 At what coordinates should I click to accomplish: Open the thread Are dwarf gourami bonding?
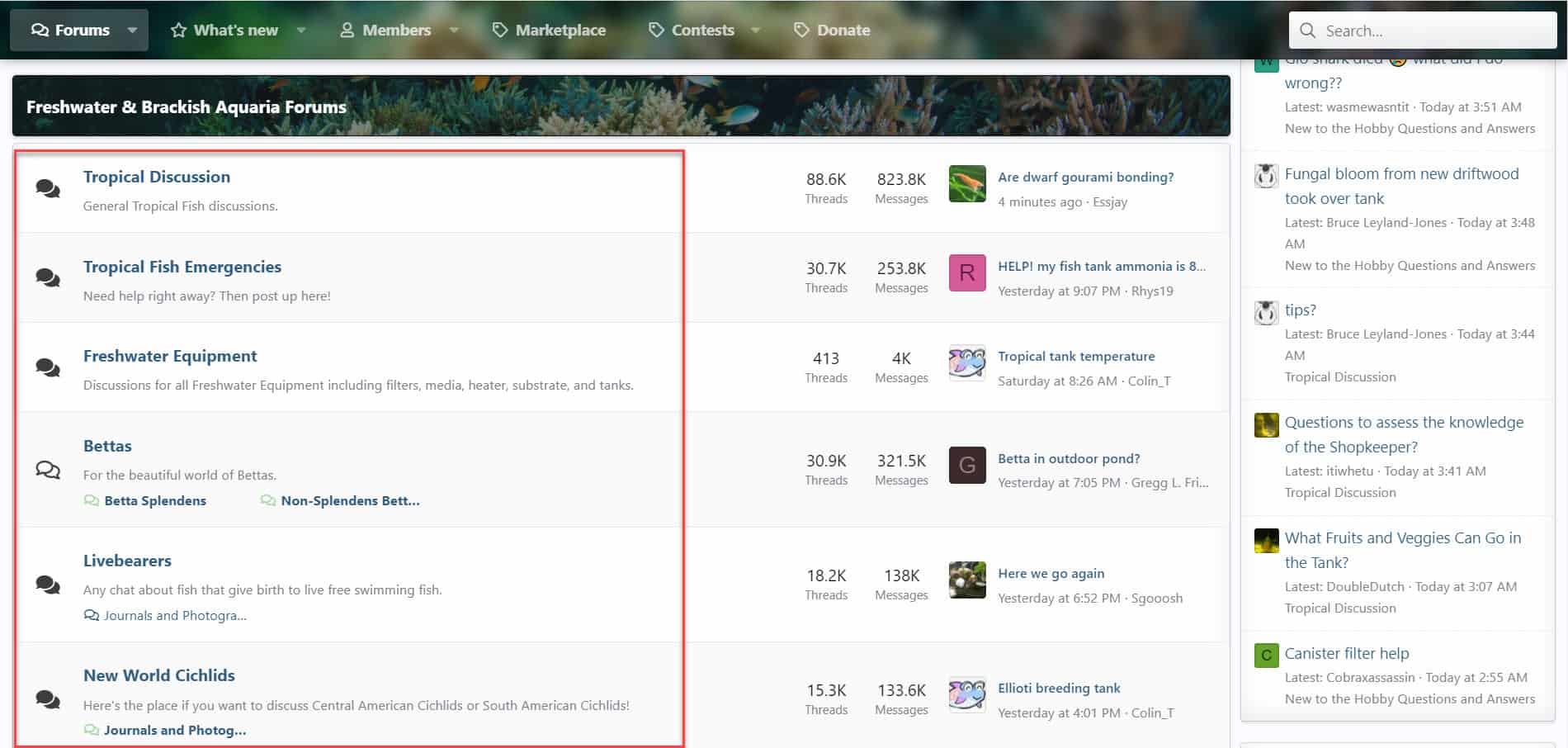1086,177
